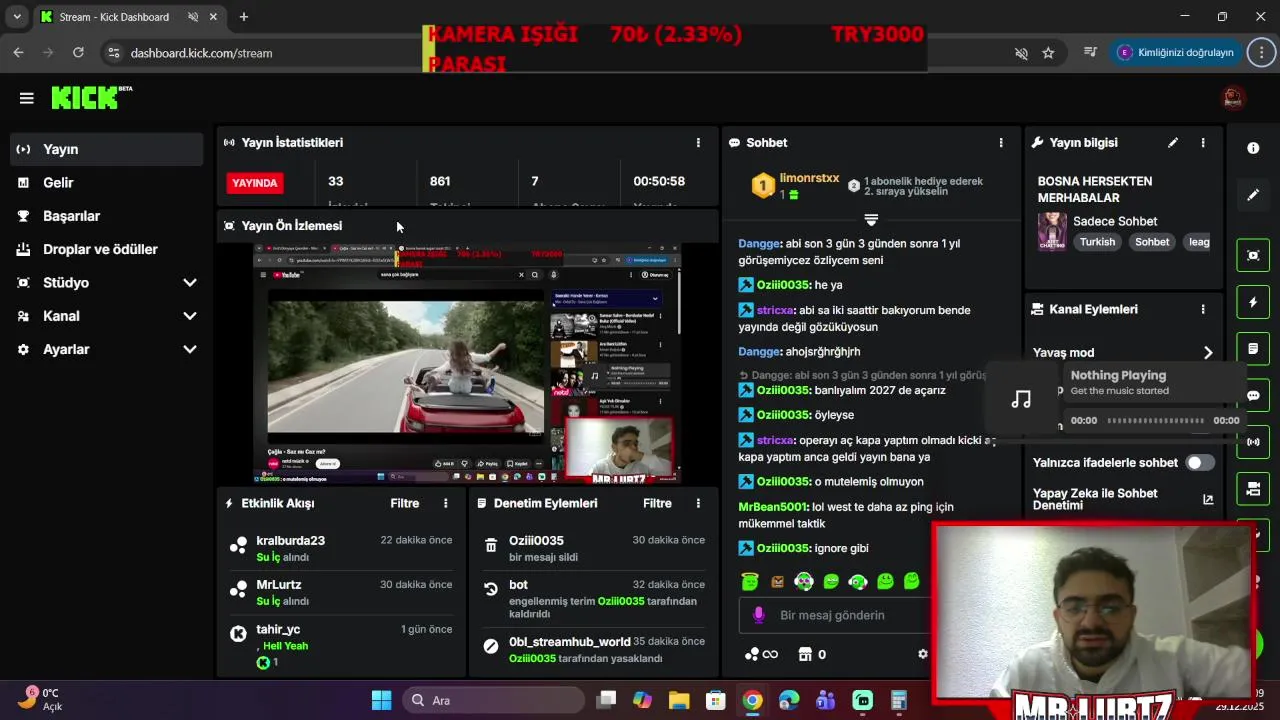Click the YAYINDA live badge
Viewport: 1280px width, 720px height.
pos(255,183)
